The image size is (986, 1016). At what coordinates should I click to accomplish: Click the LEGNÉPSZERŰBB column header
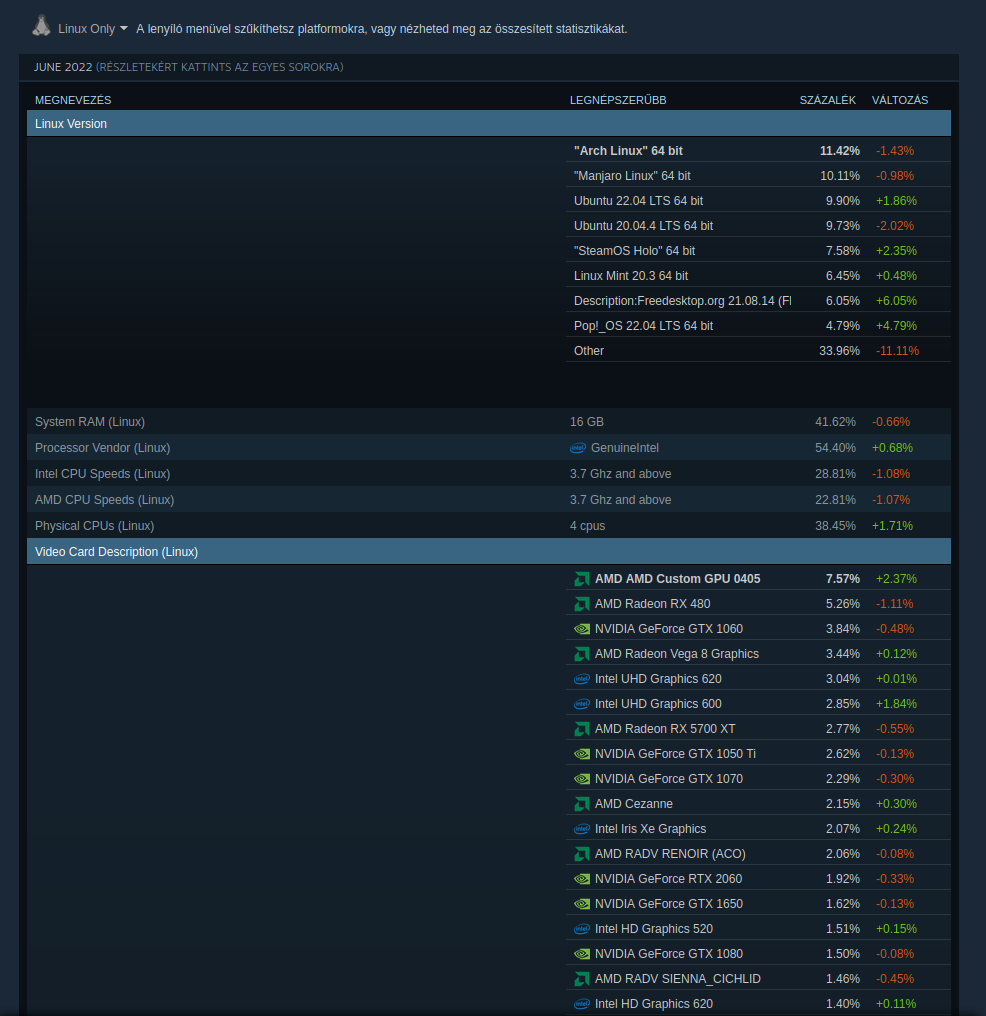coord(618,100)
